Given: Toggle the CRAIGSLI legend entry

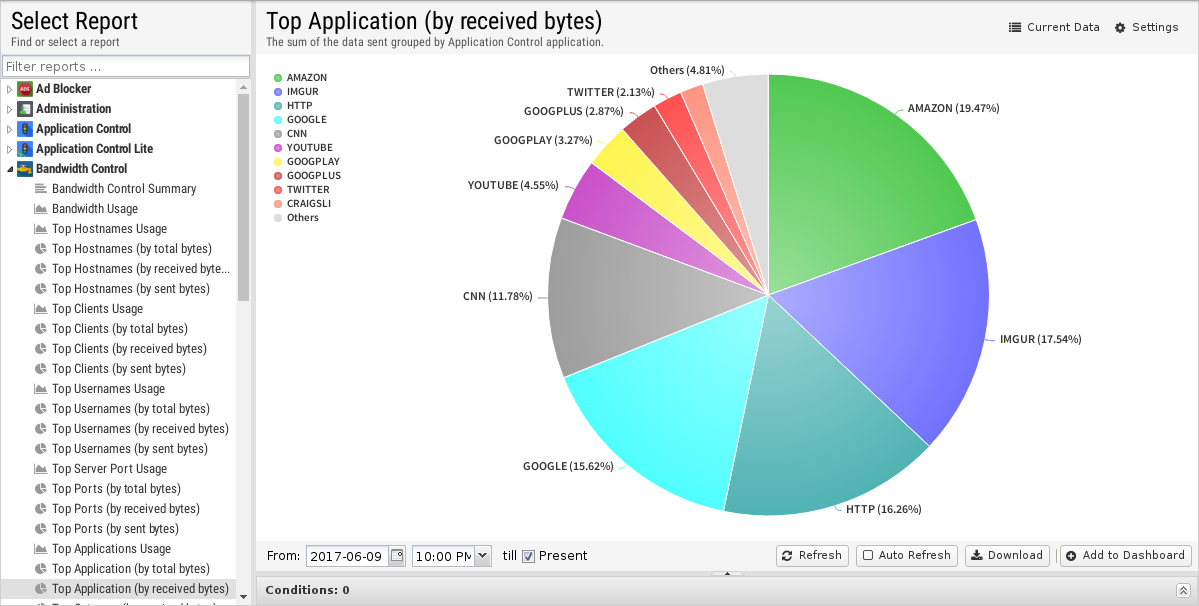Looking at the screenshot, I should point(303,203).
